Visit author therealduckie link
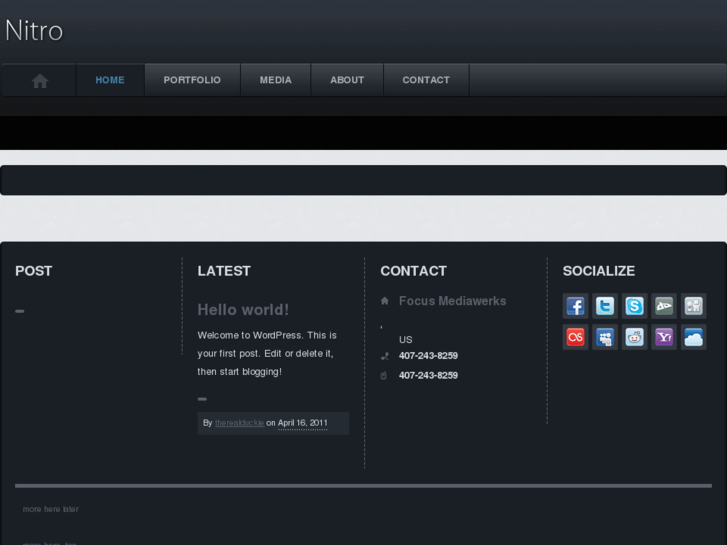 tap(240, 423)
